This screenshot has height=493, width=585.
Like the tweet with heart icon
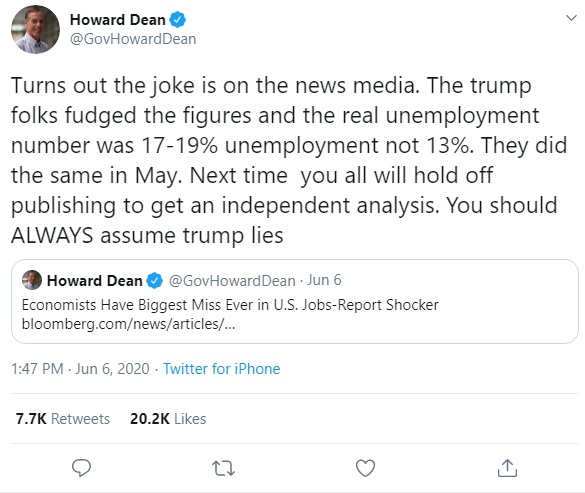point(365,468)
